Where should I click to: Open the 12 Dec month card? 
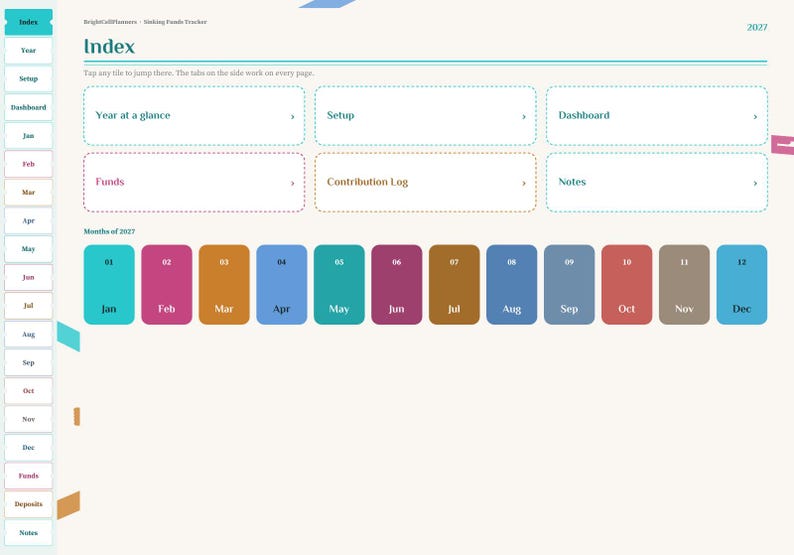(742, 285)
